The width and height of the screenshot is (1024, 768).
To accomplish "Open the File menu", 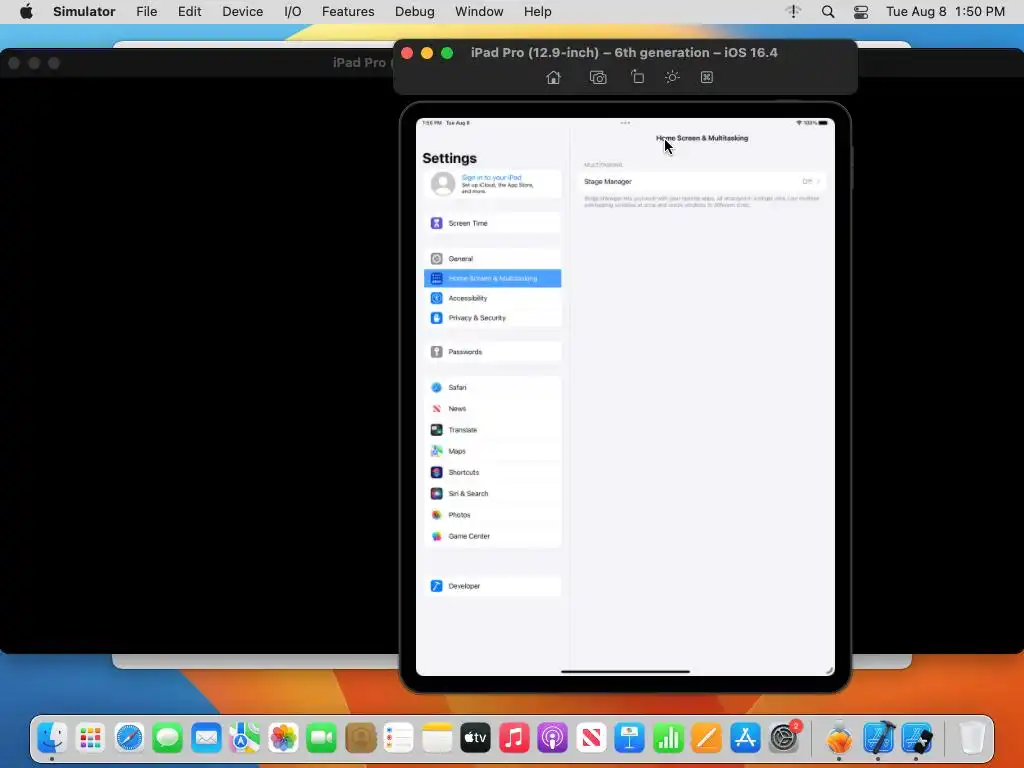I will pos(146,12).
